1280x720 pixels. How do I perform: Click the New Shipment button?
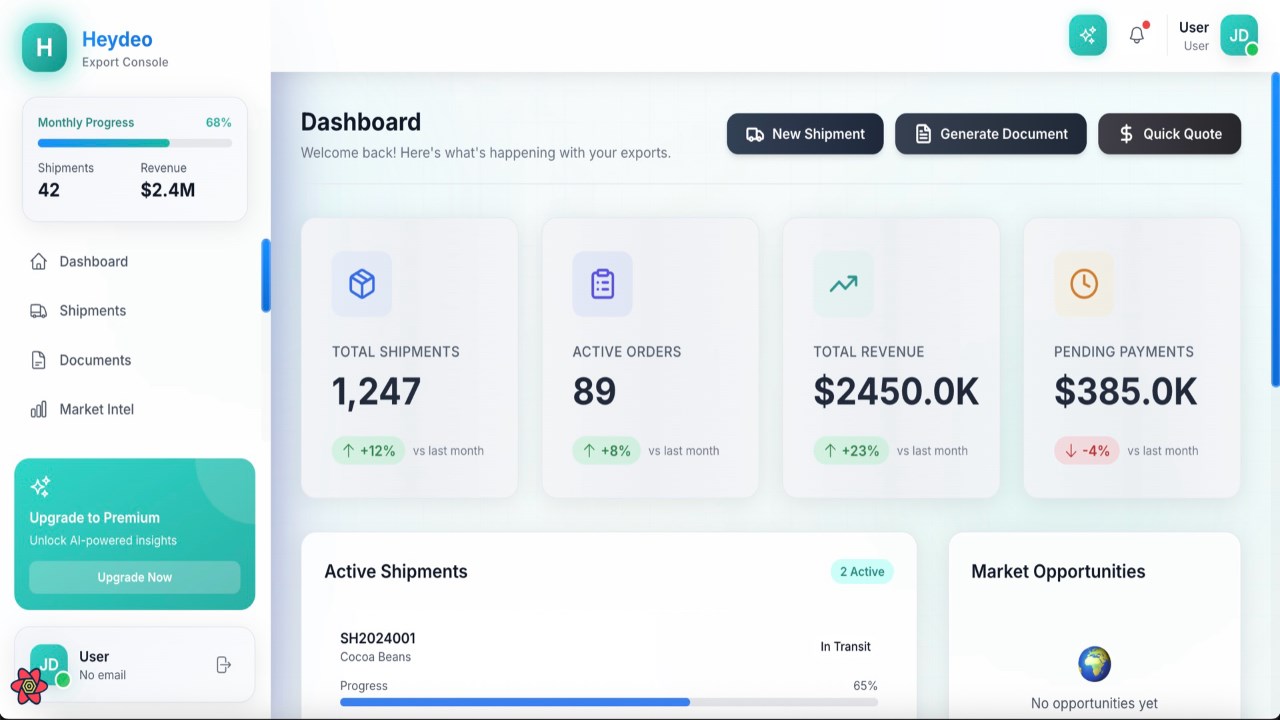(805, 134)
